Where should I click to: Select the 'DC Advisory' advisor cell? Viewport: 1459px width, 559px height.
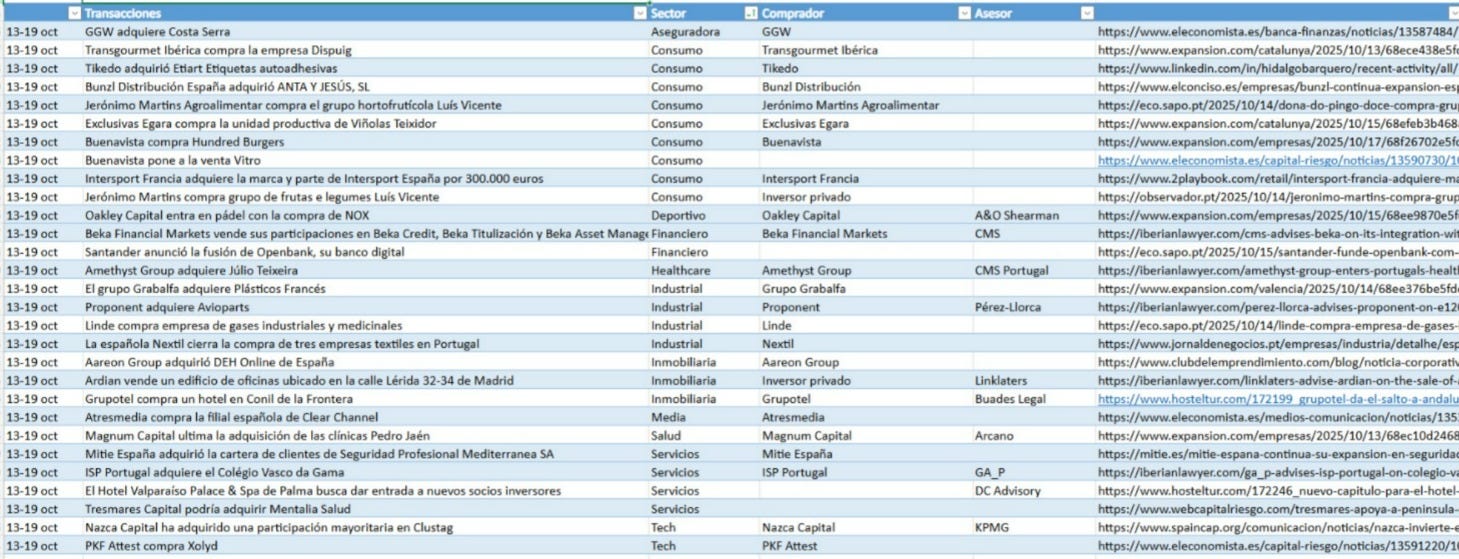pyautogui.click(x=1033, y=491)
